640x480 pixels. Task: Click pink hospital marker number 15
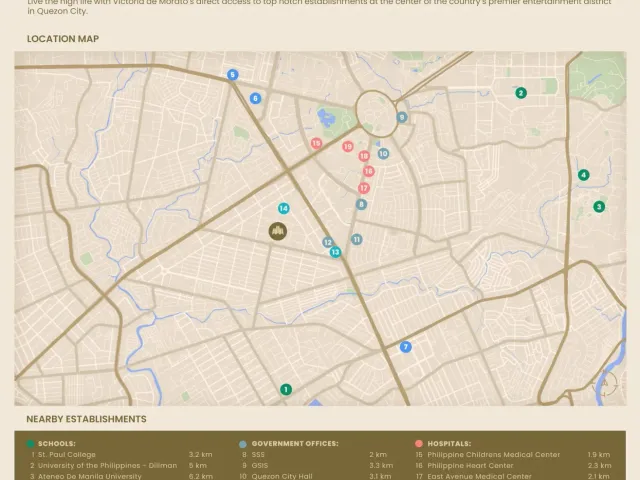(x=316, y=143)
